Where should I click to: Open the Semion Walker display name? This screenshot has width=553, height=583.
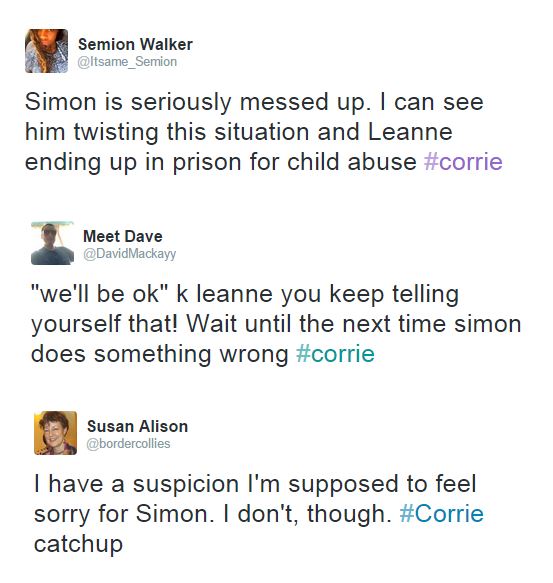(x=135, y=44)
